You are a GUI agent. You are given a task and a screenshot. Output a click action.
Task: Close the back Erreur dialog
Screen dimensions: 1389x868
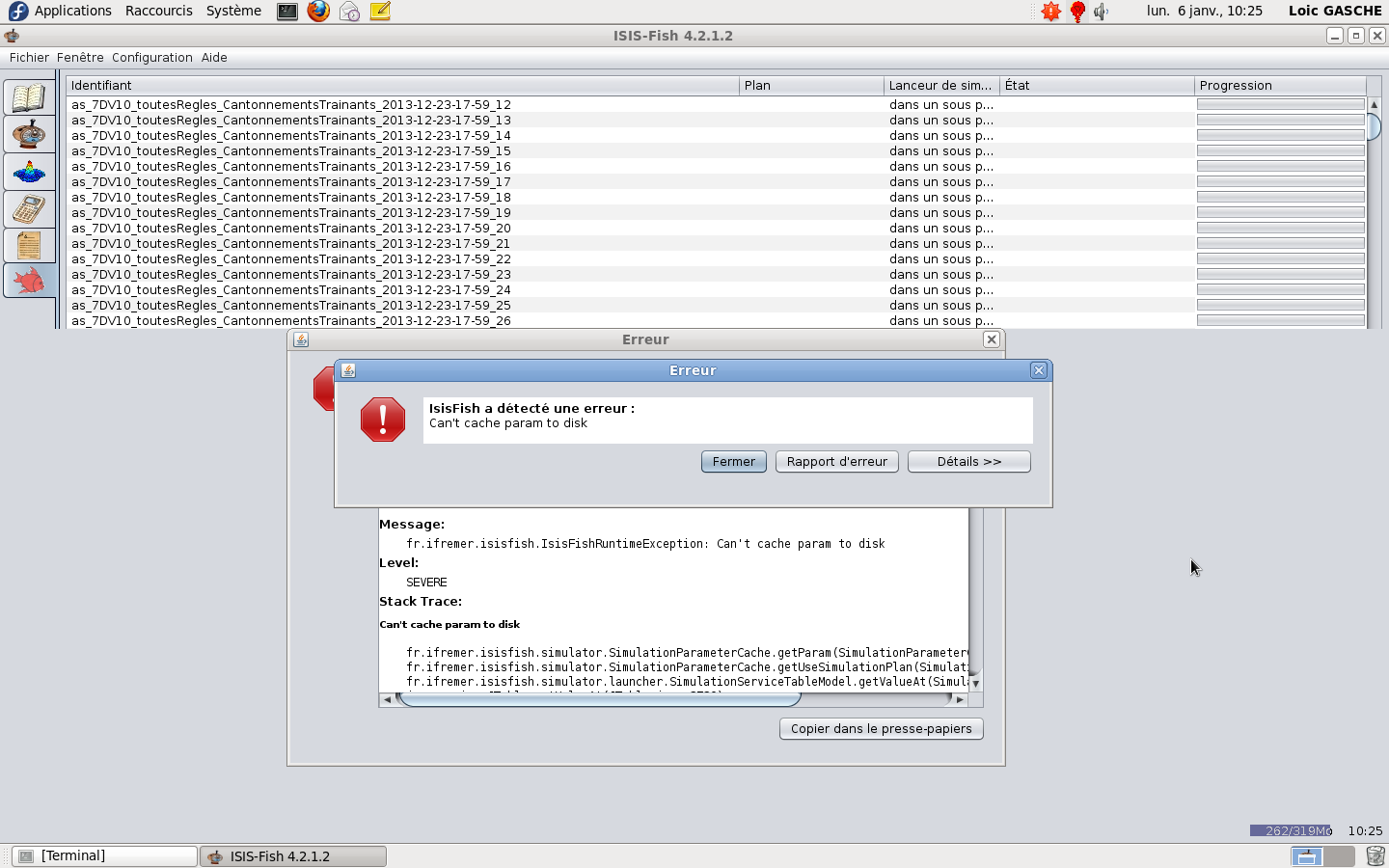pyautogui.click(x=992, y=339)
